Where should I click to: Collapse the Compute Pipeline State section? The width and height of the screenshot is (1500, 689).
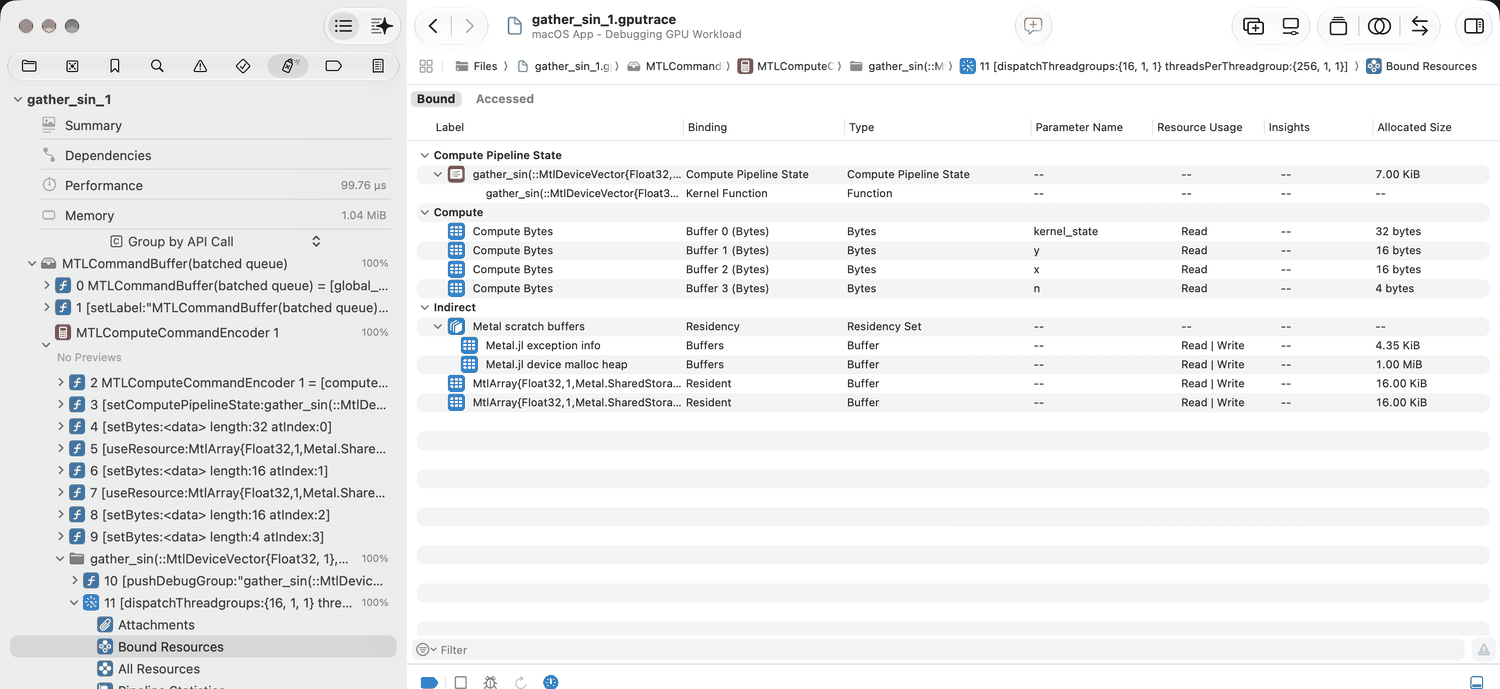click(424, 155)
